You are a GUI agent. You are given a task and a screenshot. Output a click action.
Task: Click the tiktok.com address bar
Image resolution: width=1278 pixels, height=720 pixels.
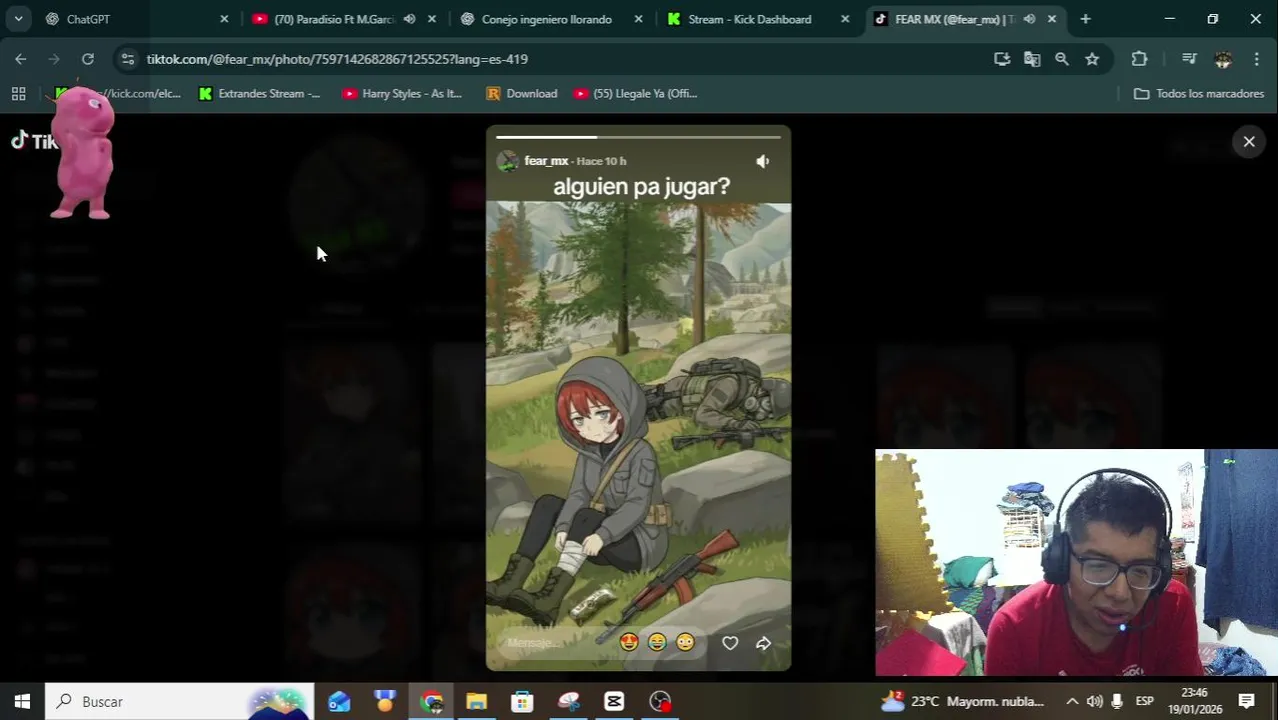click(x=560, y=59)
